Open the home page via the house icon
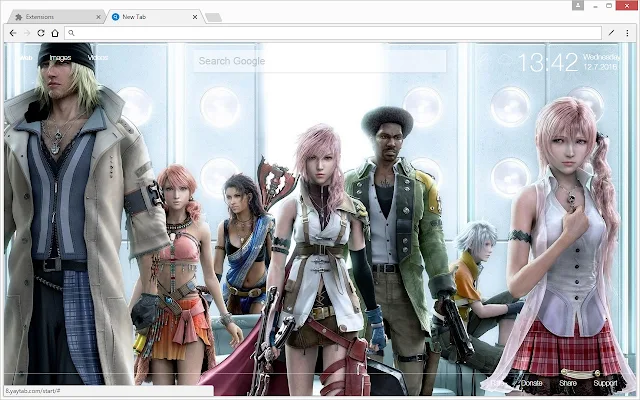640x400 pixels. (x=55, y=33)
